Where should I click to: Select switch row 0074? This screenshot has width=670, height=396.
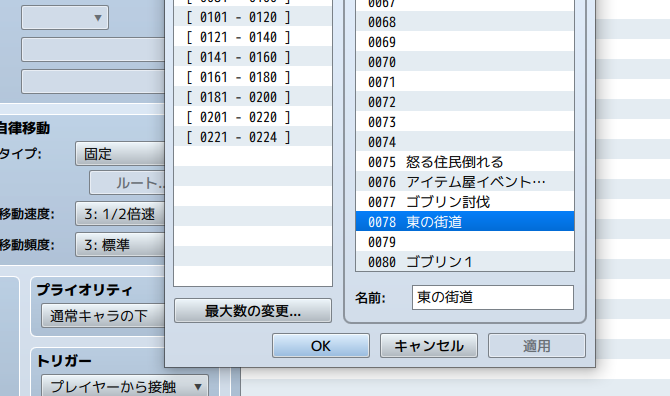[464, 142]
